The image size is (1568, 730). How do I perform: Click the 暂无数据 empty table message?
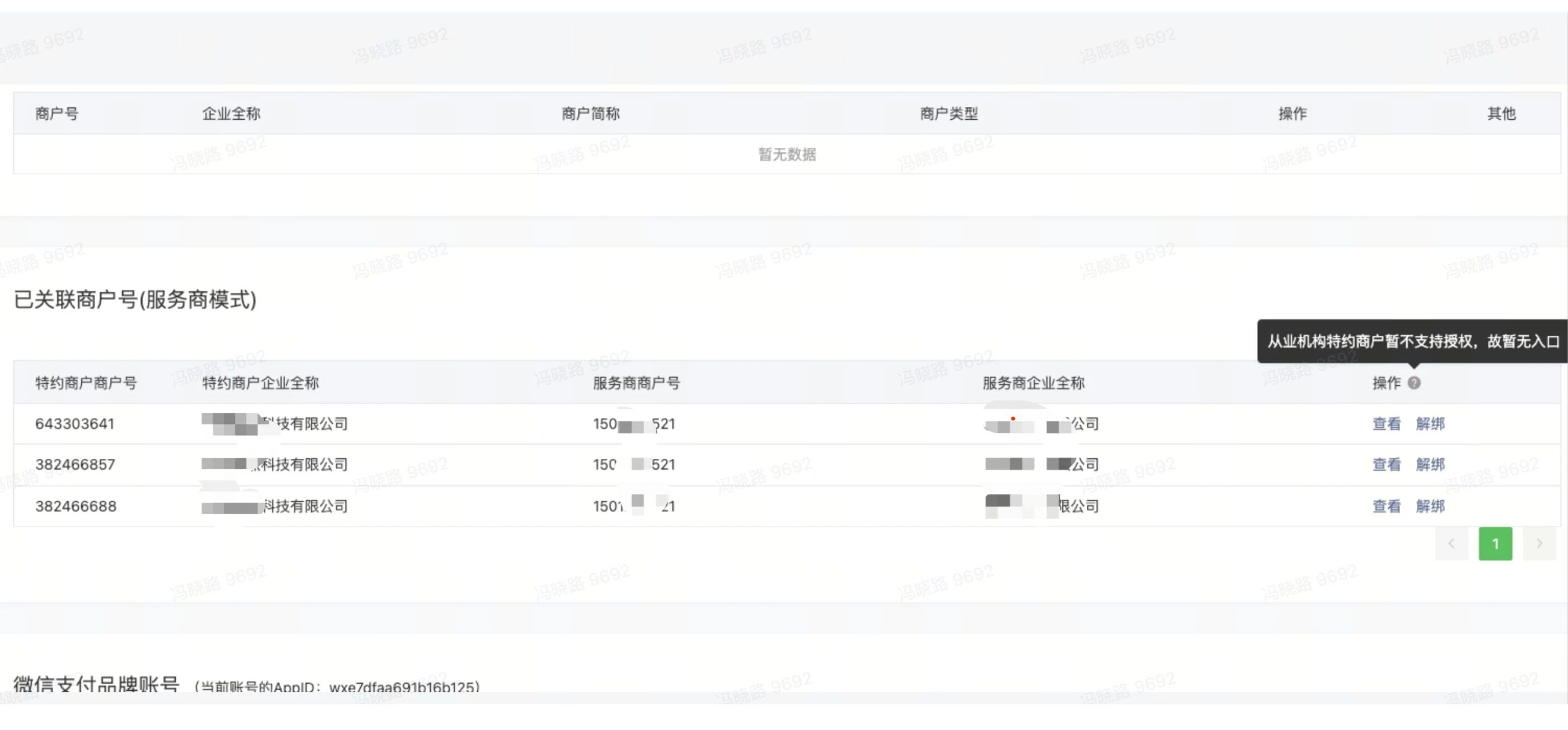[x=786, y=155]
